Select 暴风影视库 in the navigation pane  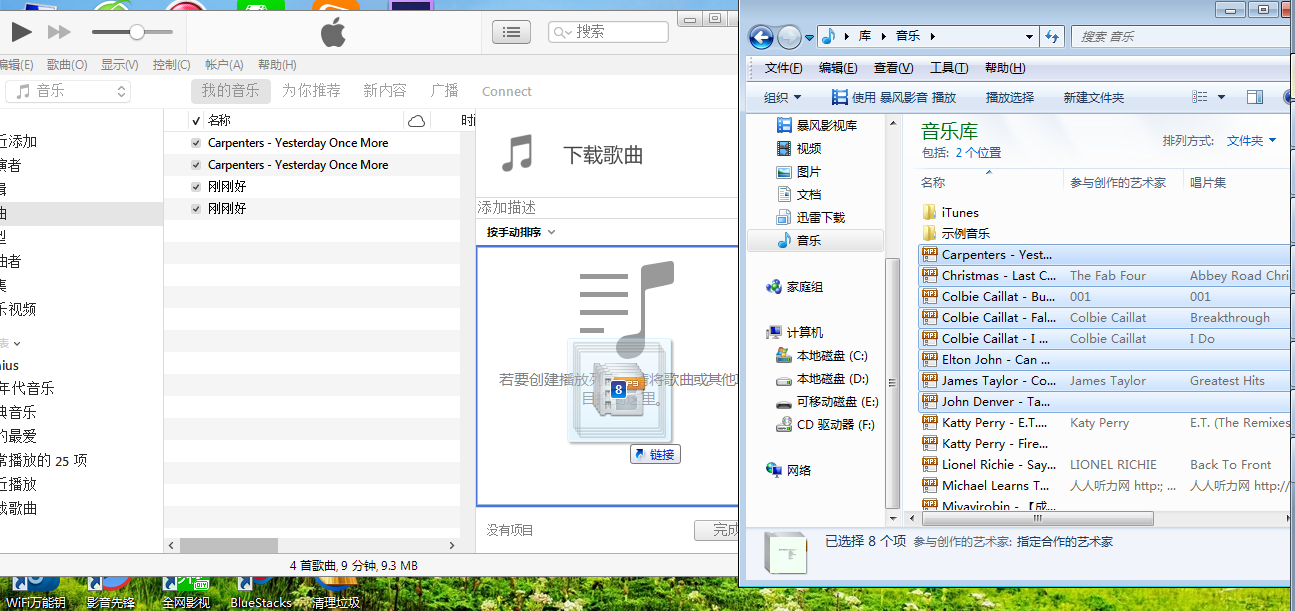pyautogui.click(x=817, y=125)
